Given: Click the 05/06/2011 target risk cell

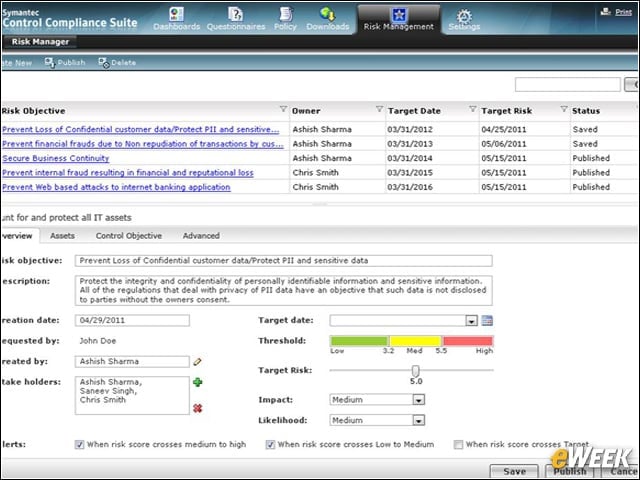Looking at the screenshot, I should [x=503, y=144].
